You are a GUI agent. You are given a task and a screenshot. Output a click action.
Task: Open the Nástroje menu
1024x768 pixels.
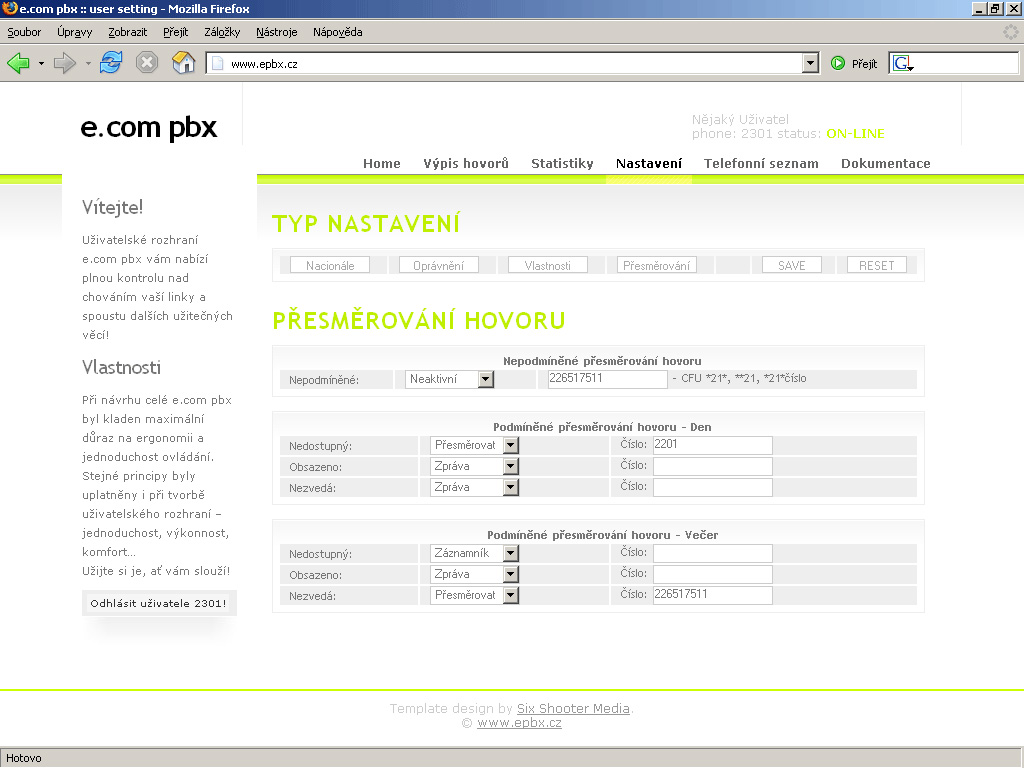tap(276, 32)
